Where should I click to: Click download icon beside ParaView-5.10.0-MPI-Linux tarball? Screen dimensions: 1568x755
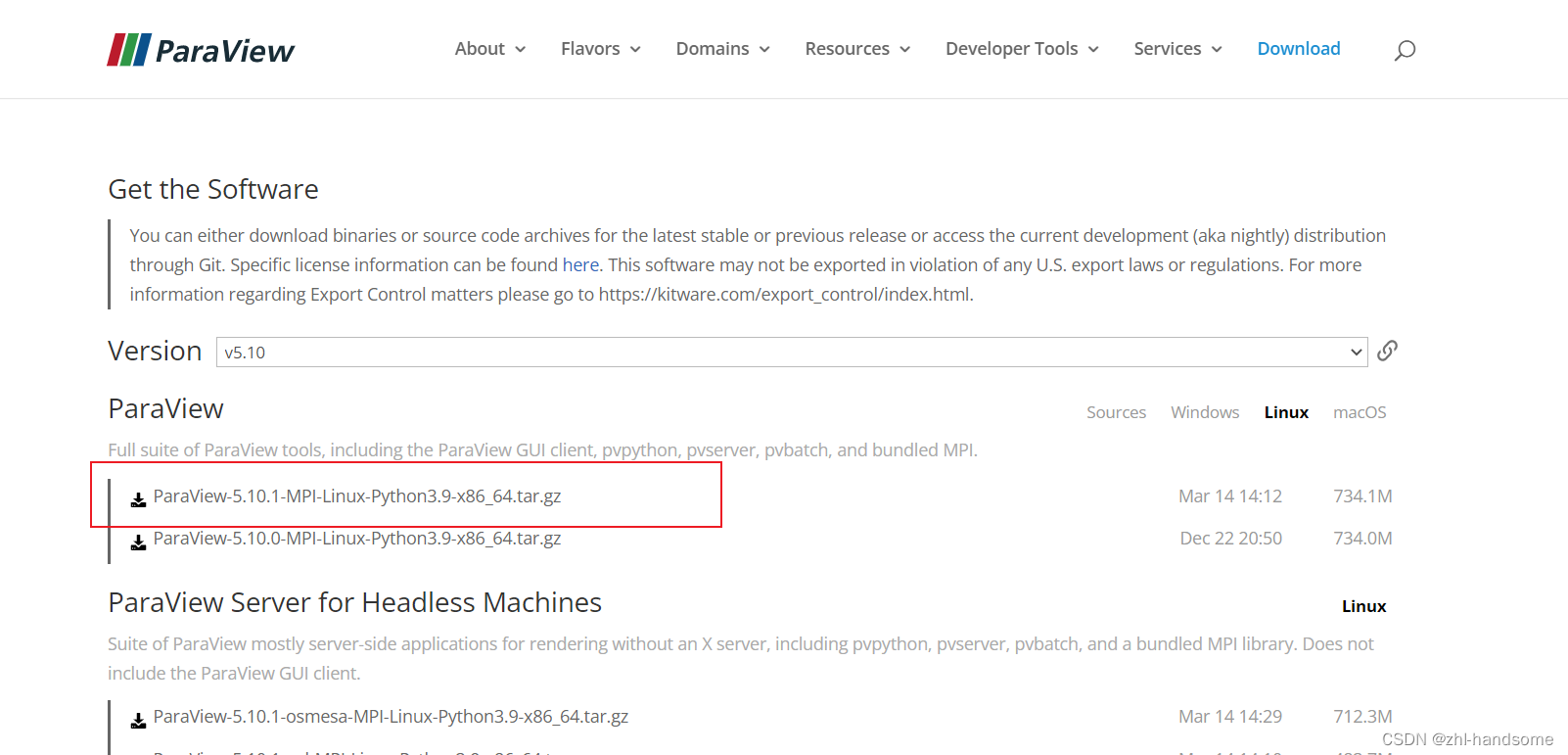(139, 542)
